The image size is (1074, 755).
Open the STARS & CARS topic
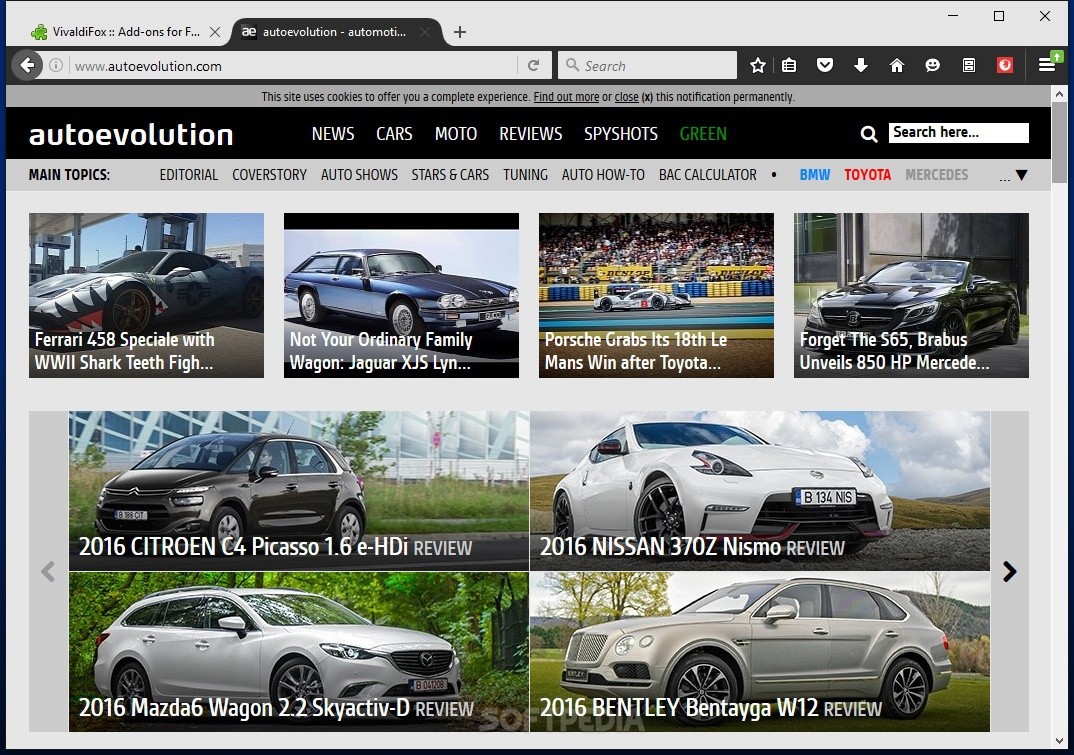[x=450, y=175]
